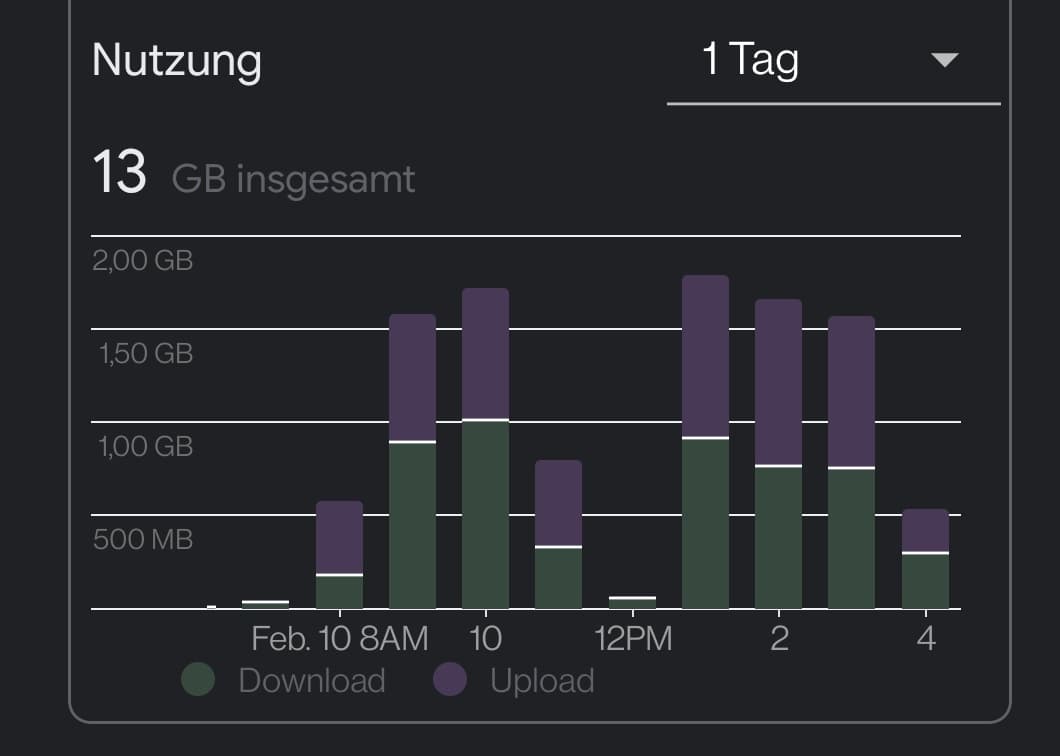Viewport: 1060px width, 756px height.
Task: Click the tiny usage bar above 12PM
Action: 632,602
